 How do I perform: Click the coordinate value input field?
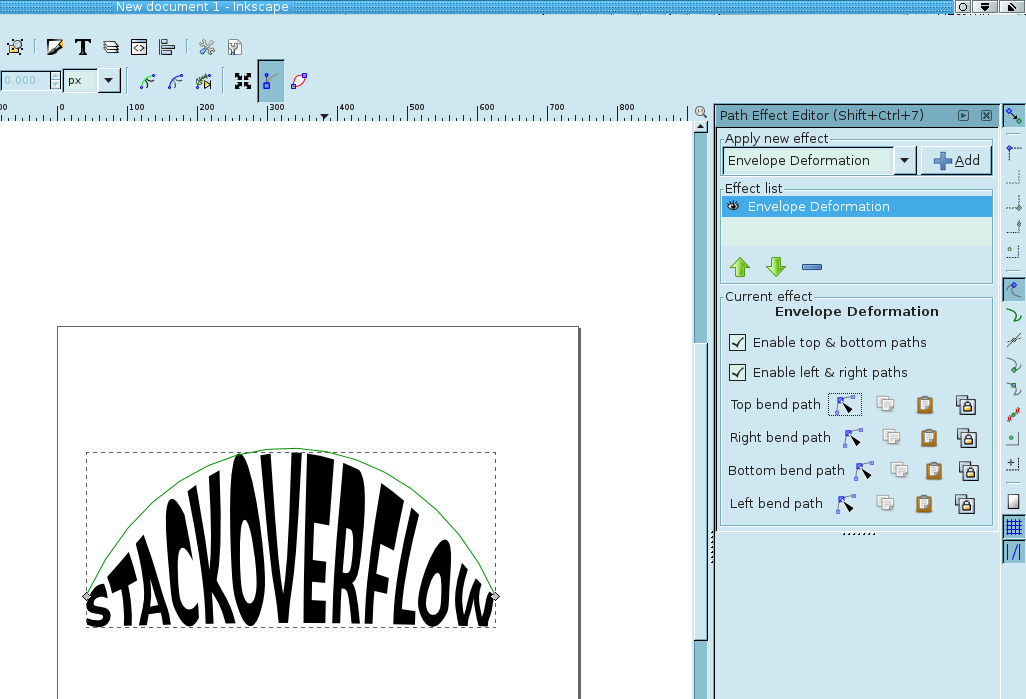[25, 81]
